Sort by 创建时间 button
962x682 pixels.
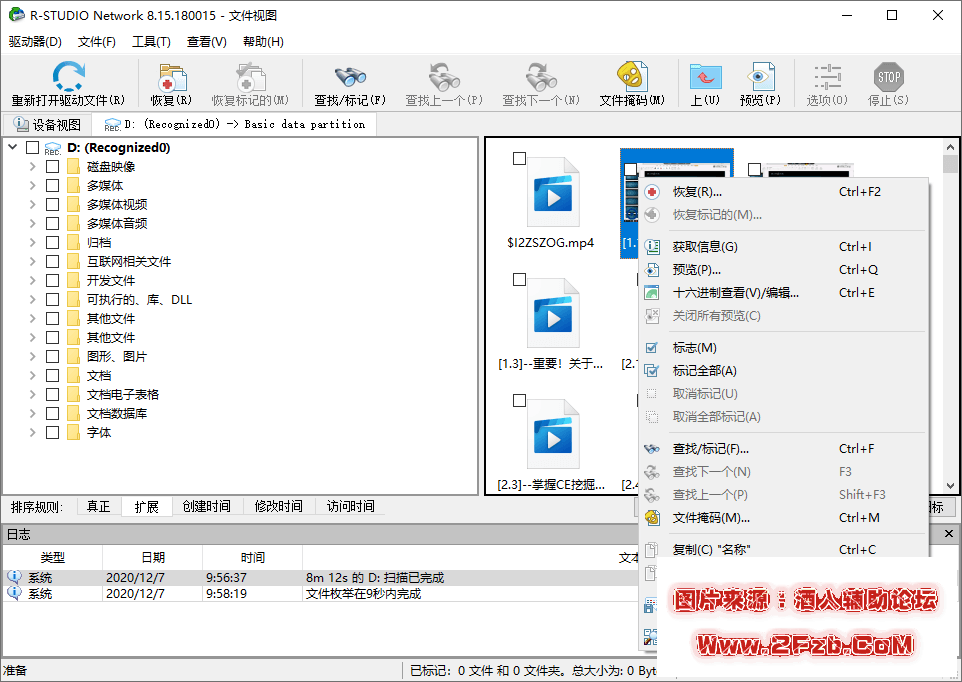pyautogui.click(x=206, y=507)
